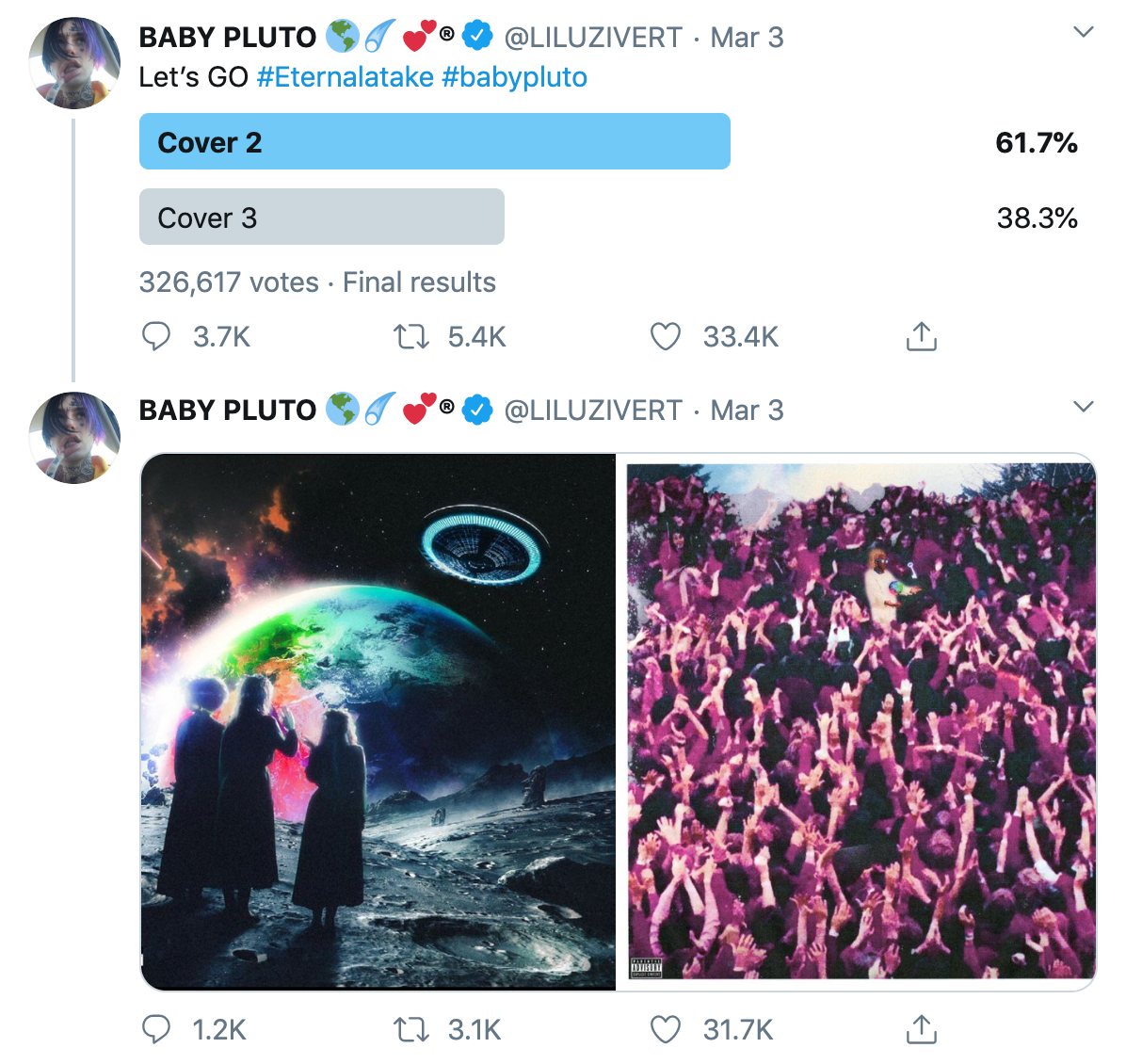Image resolution: width=1126 pixels, height=1064 pixels.
Task: Reply to the poll tweet
Action: click(156, 337)
